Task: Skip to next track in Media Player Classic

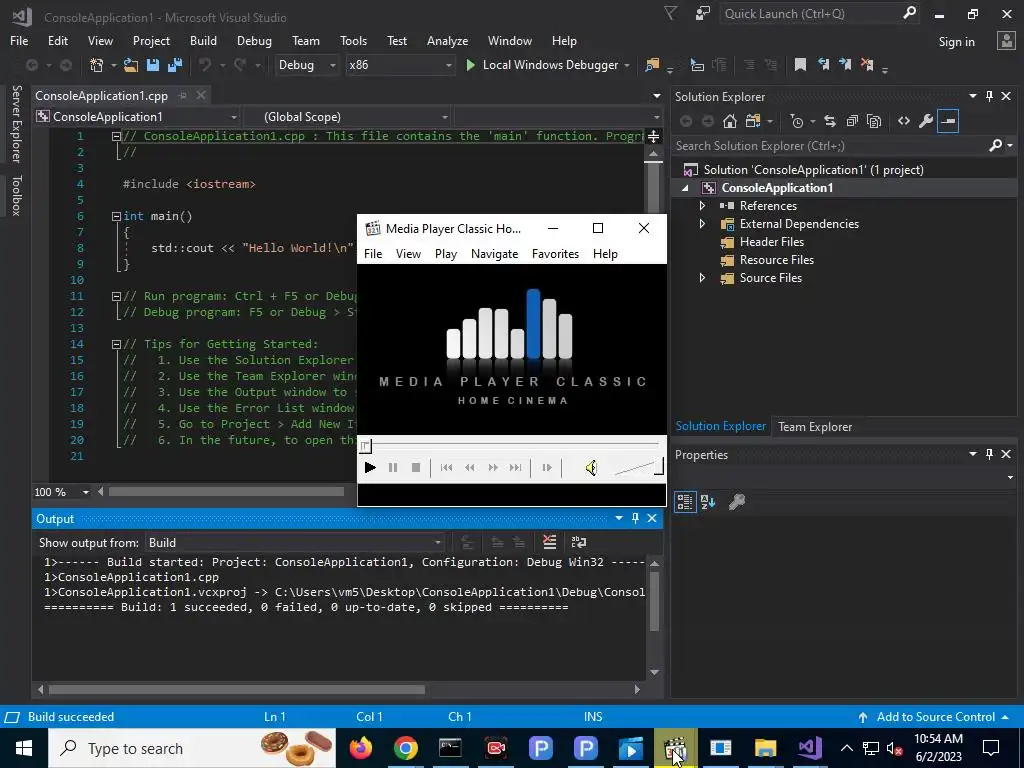Action: tap(516, 468)
